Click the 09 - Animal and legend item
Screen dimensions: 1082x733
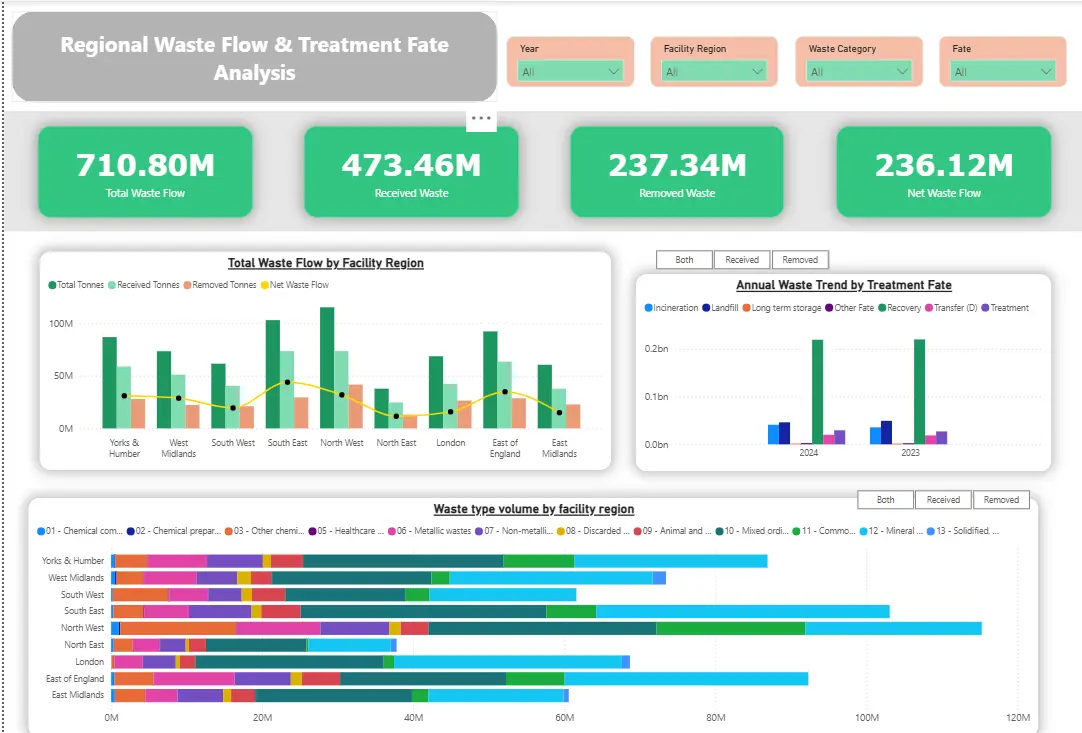point(673,531)
